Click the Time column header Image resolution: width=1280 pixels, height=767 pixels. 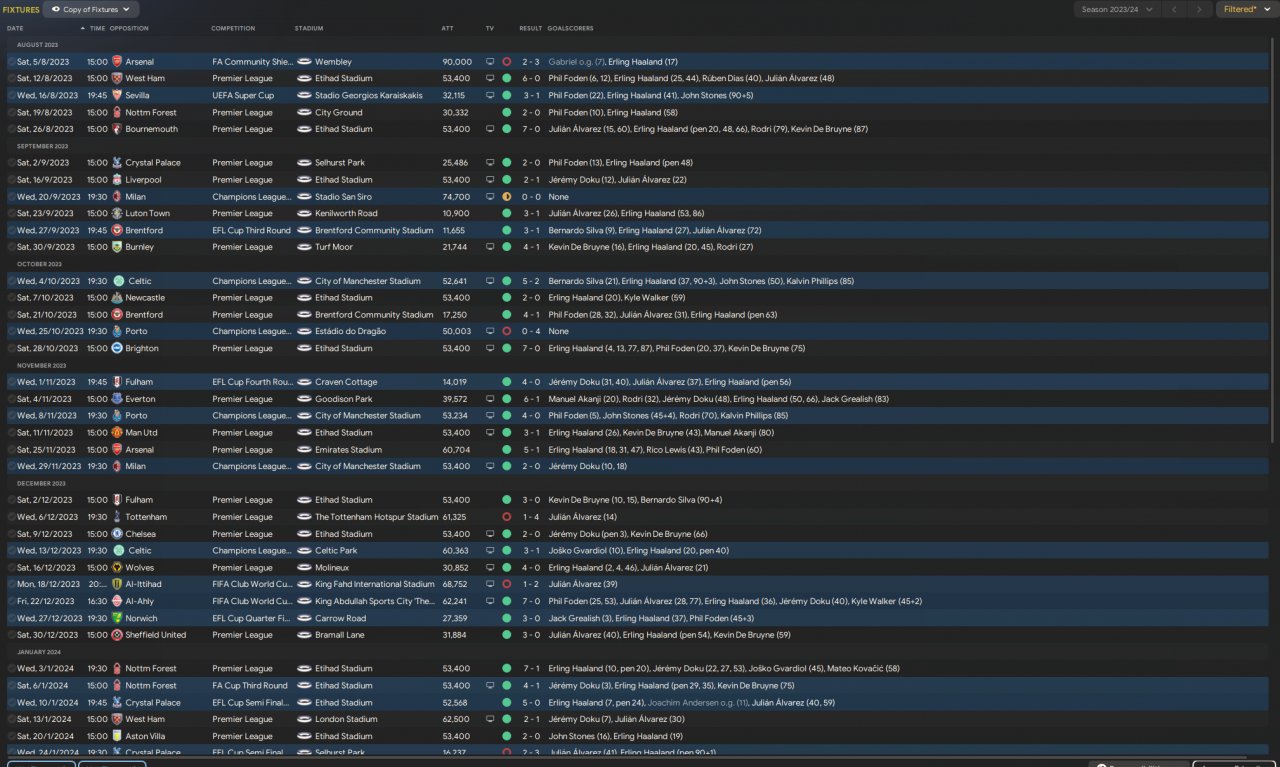[97, 29]
